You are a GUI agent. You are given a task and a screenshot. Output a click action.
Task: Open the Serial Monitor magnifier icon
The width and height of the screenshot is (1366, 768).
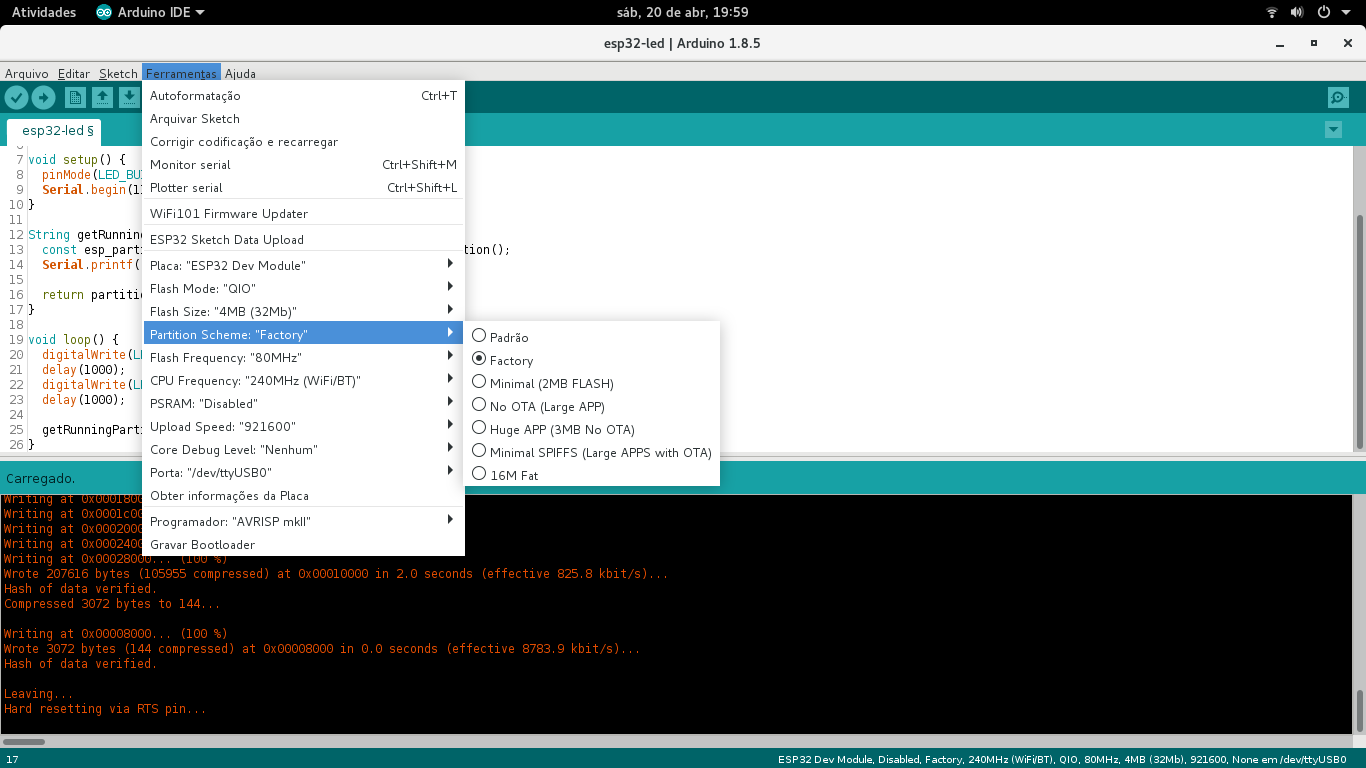click(1338, 97)
